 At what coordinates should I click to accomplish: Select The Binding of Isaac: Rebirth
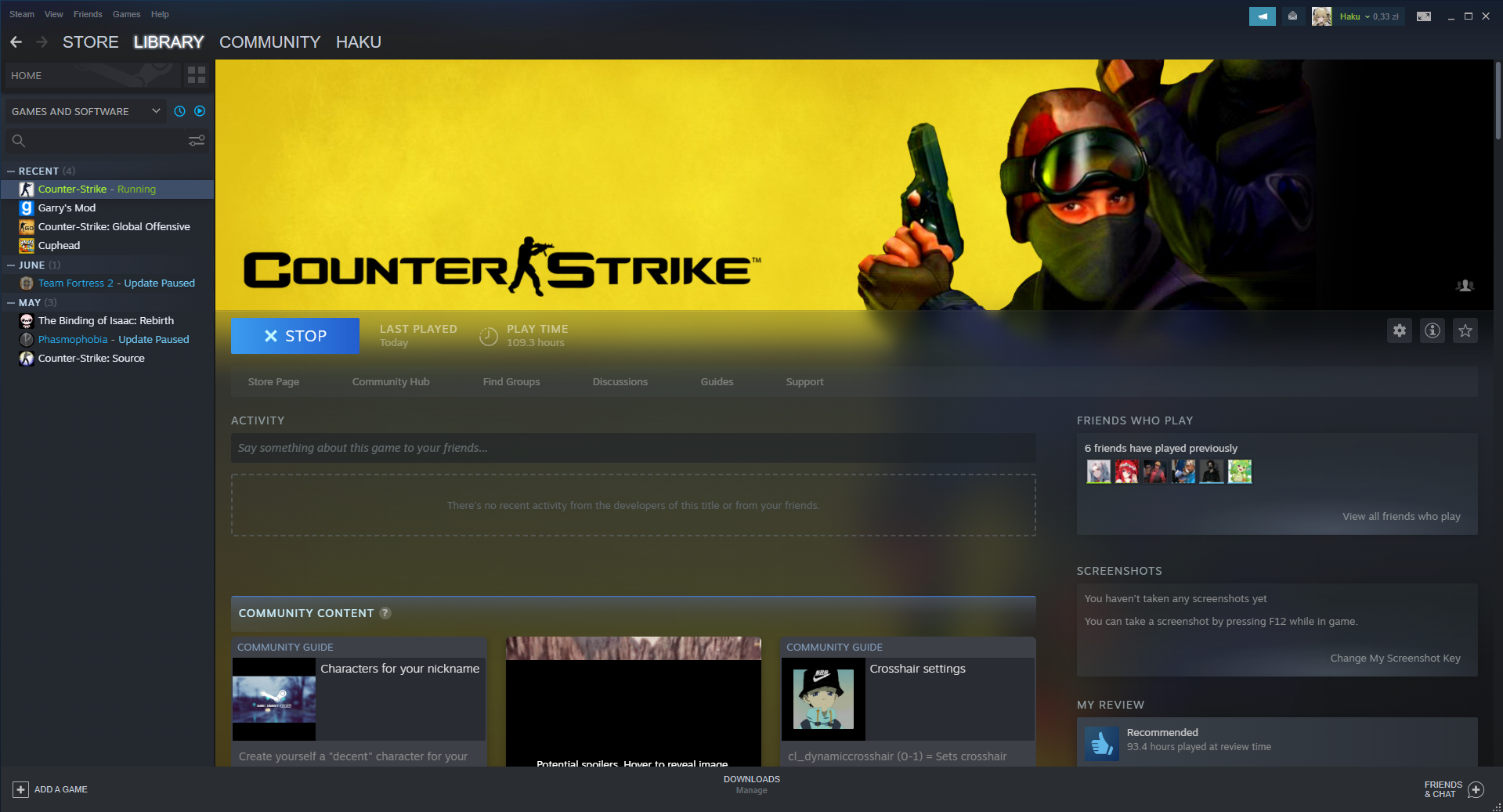pos(107,321)
